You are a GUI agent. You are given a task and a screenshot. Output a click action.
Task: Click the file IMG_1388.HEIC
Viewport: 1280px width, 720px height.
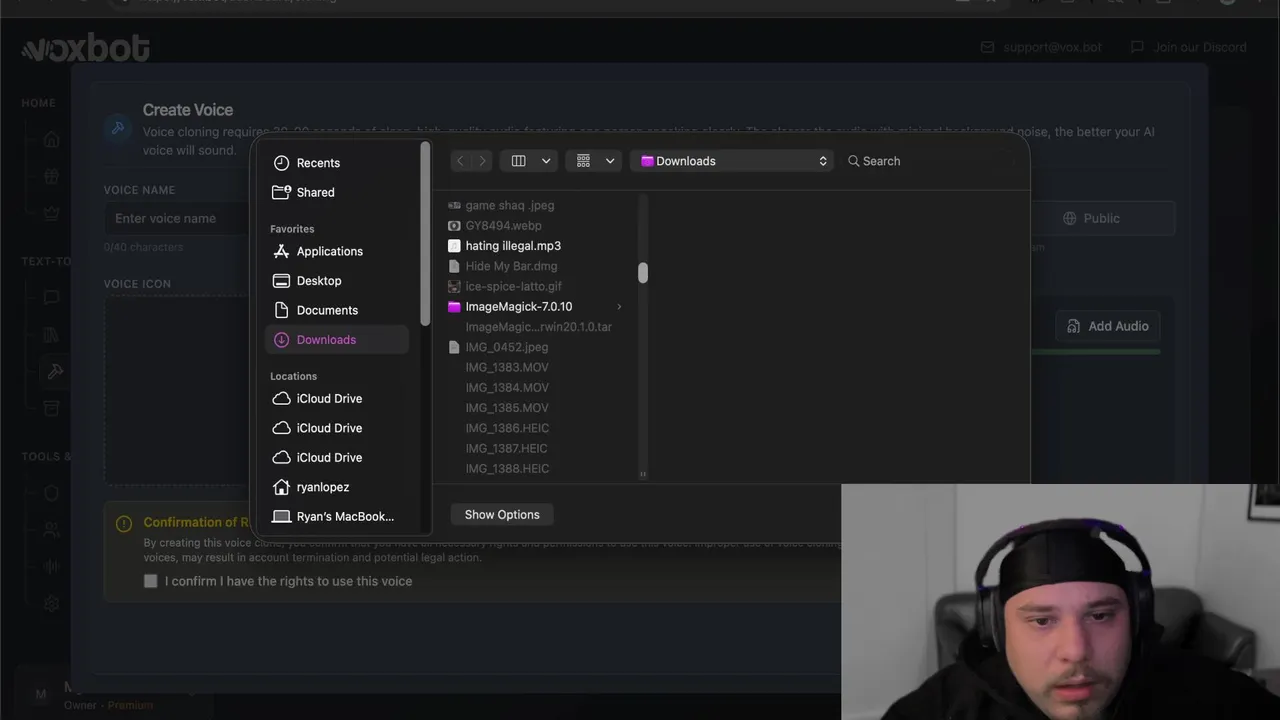pyautogui.click(x=507, y=469)
